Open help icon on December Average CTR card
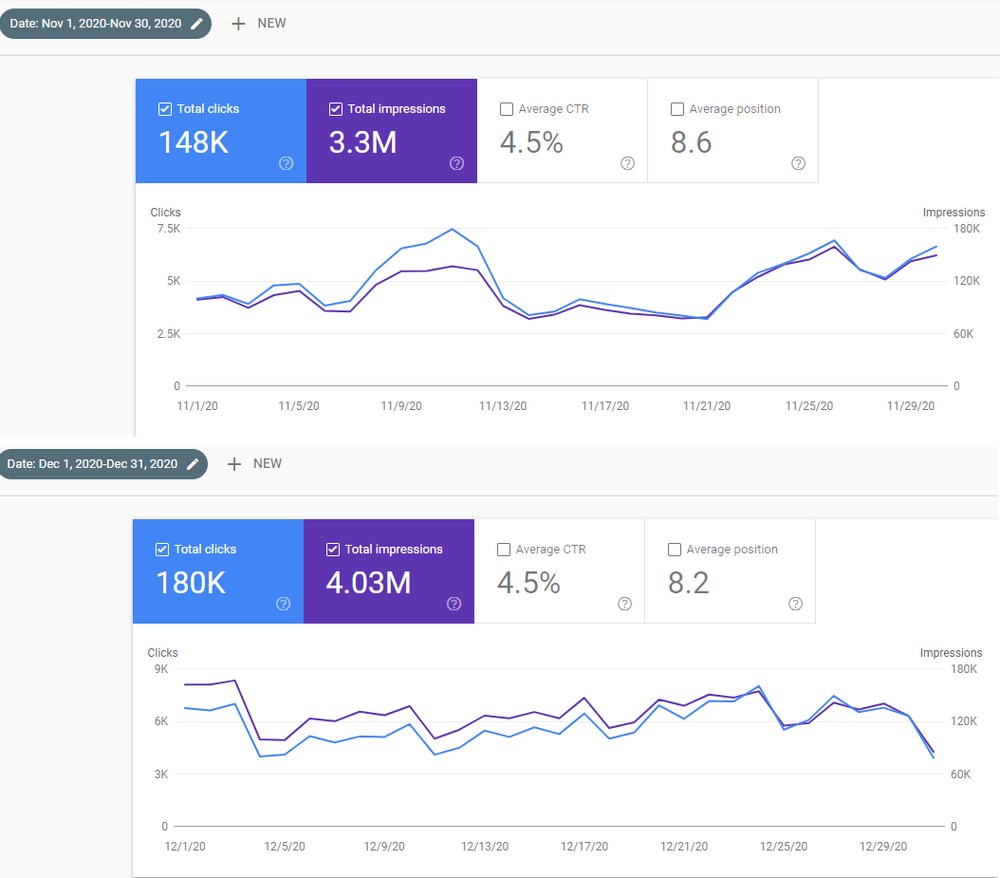This screenshot has width=1000, height=878. click(625, 604)
